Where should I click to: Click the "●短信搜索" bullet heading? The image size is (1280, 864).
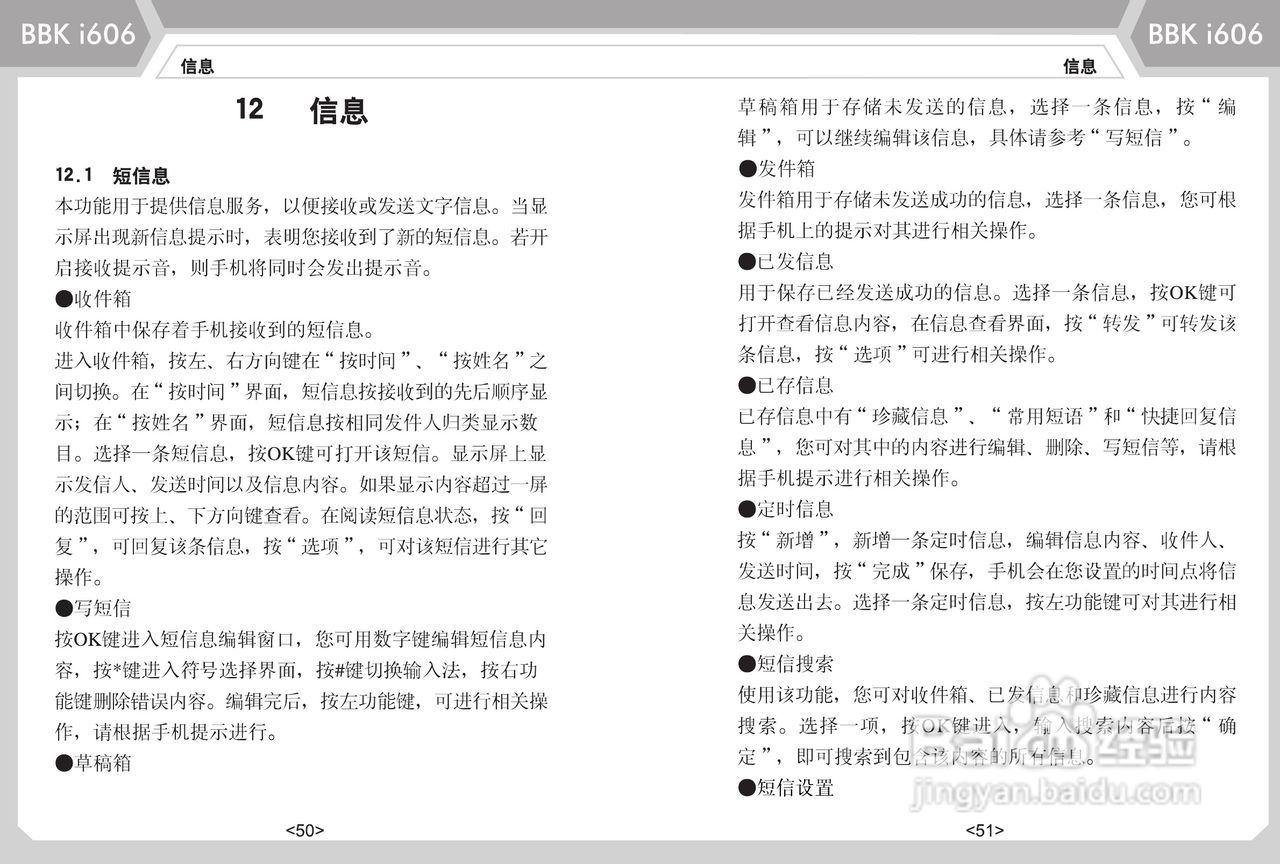pyautogui.click(x=786, y=664)
